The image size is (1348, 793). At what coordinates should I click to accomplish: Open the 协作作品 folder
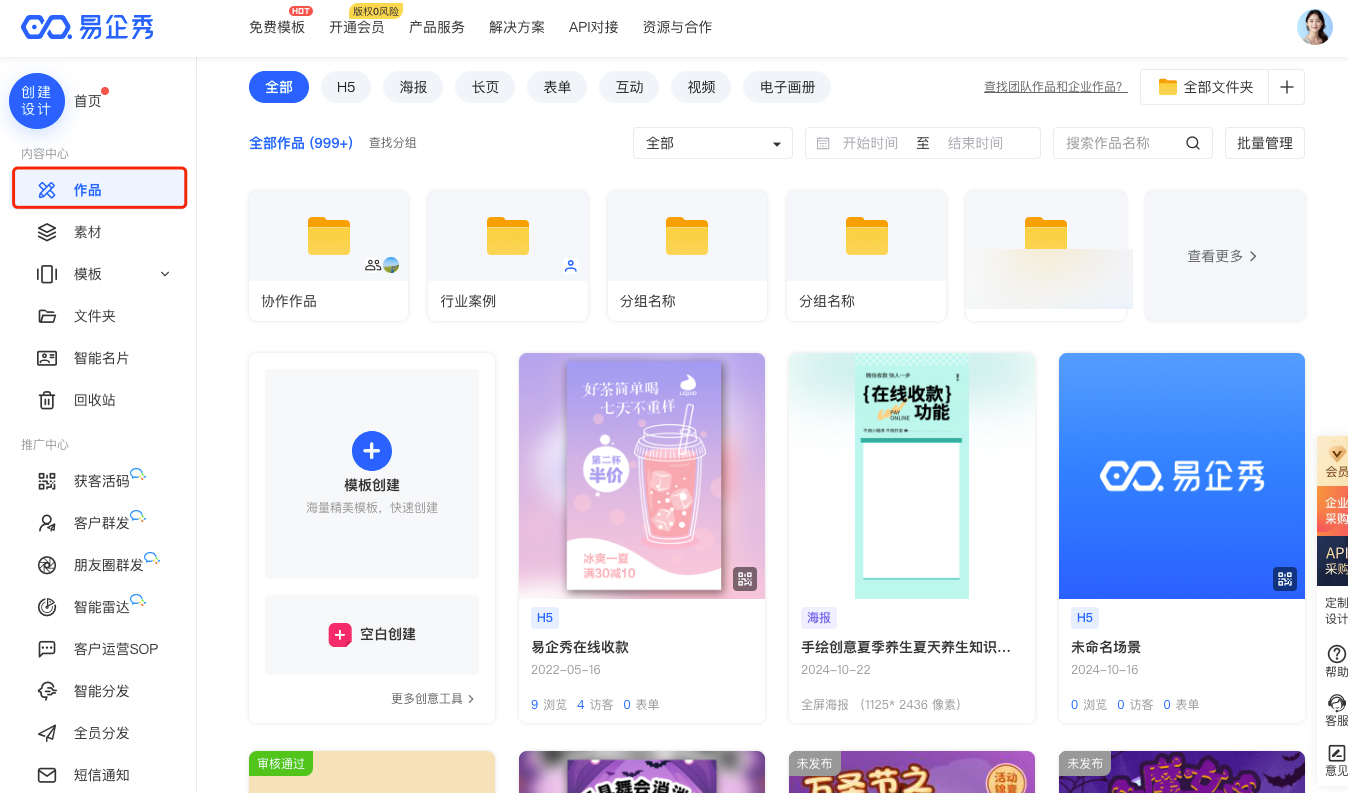(328, 256)
